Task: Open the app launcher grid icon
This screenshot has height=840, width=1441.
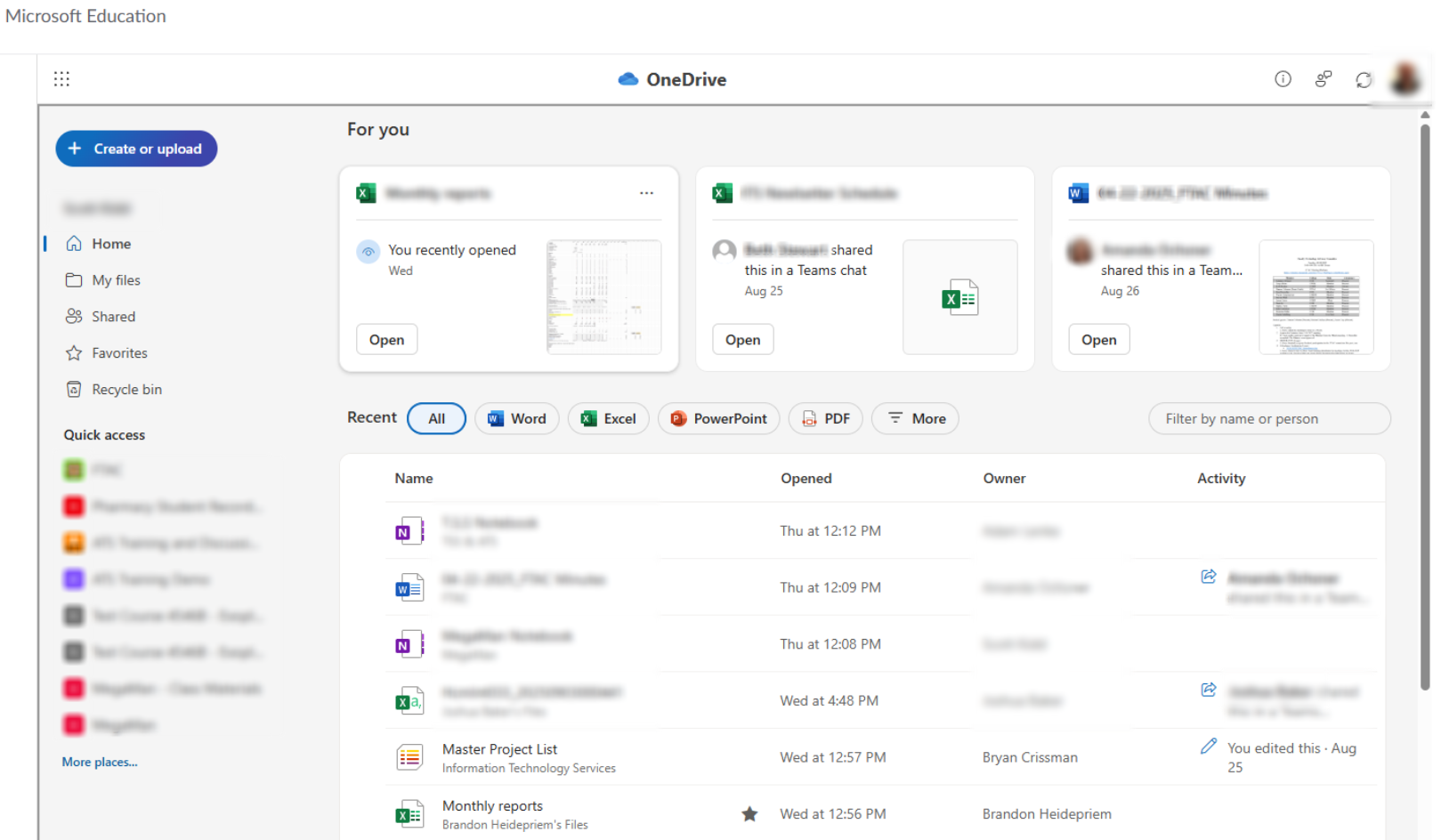Action: 61,79
